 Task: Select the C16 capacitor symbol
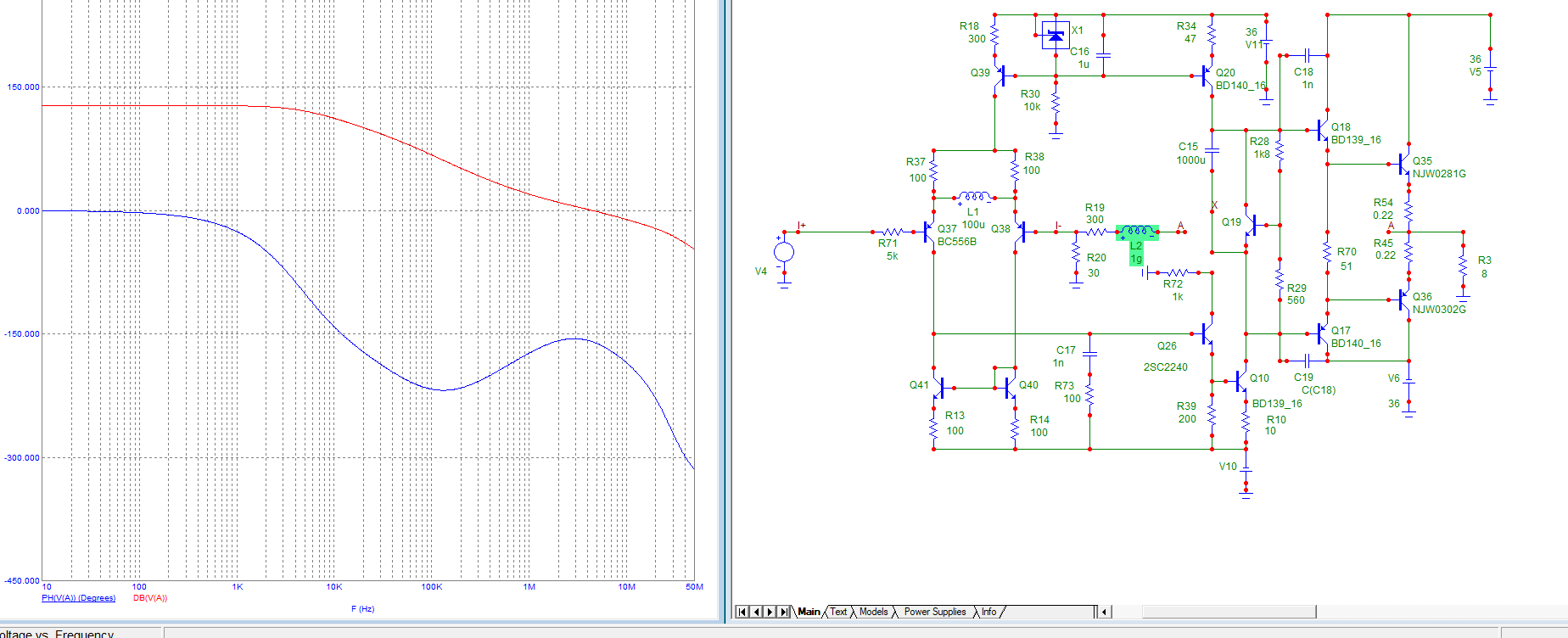(x=1103, y=56)
